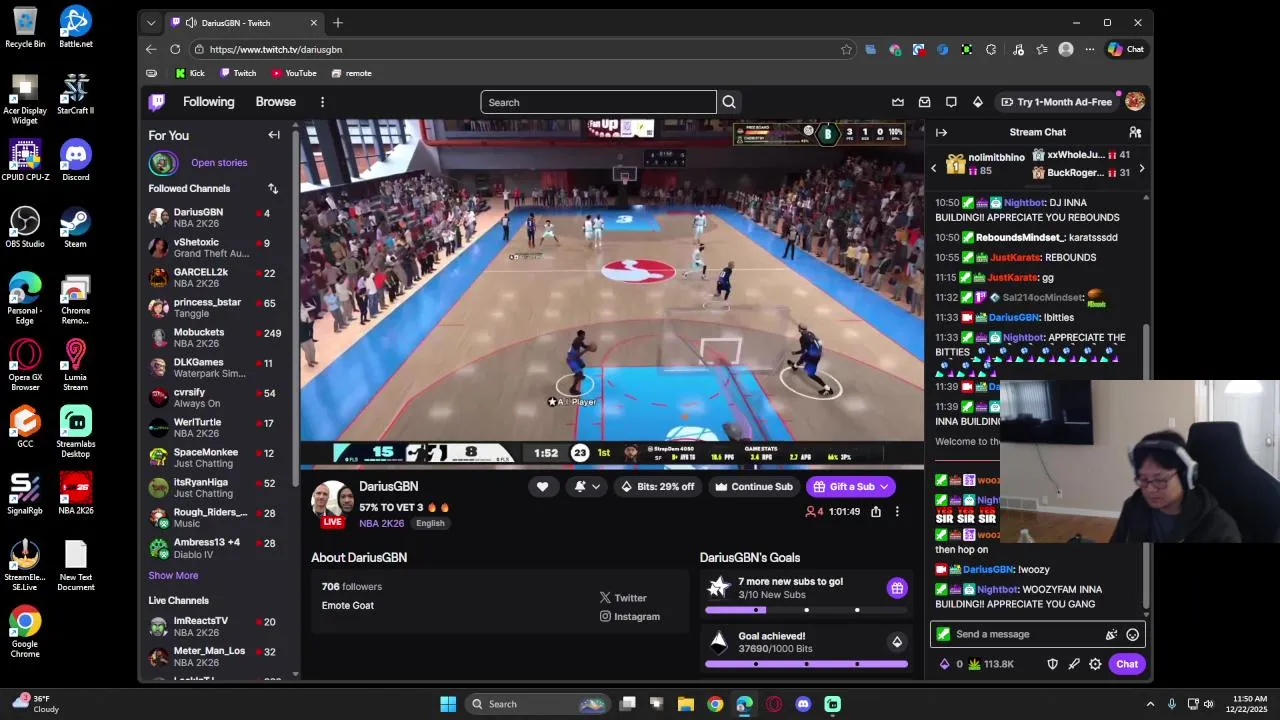
Task: Expand Gift a Sub dropdown
Action: pyautogui.click(x=884, y=487)
